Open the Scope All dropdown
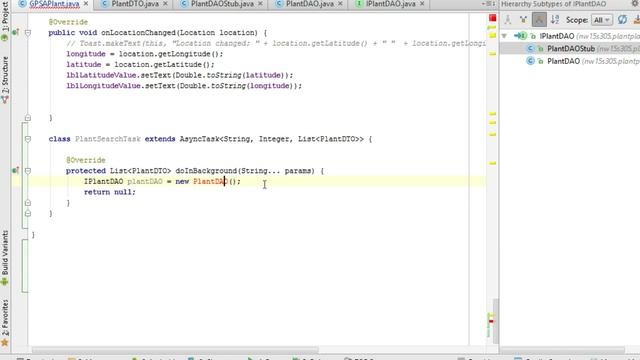640x360 pixels. click(602, 20)
